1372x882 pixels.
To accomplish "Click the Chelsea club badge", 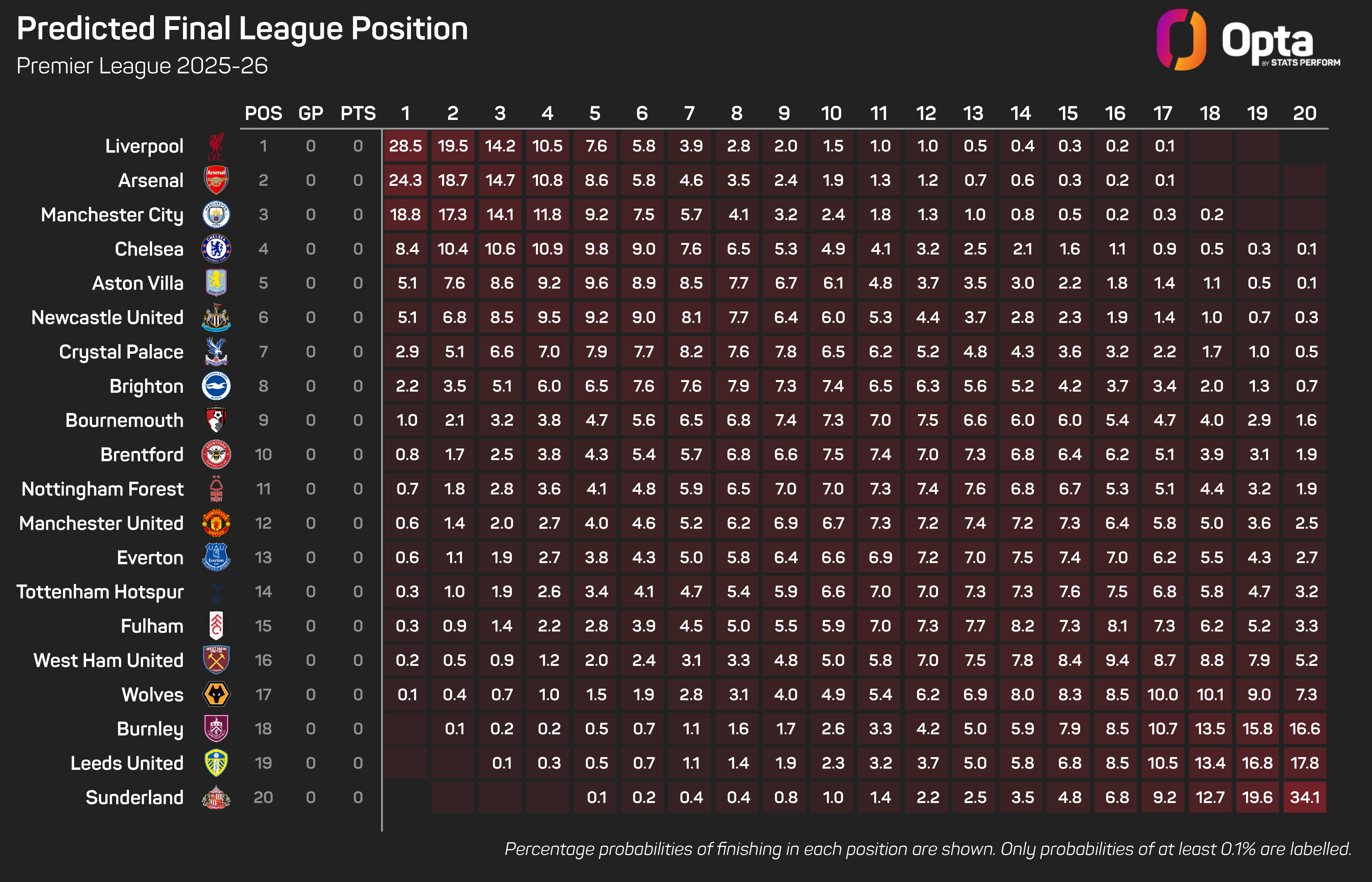I will tap(216, 249).
